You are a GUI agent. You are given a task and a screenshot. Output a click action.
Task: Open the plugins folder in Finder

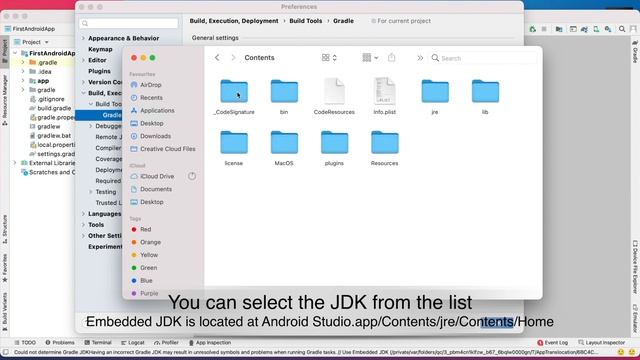click(334, 142)
